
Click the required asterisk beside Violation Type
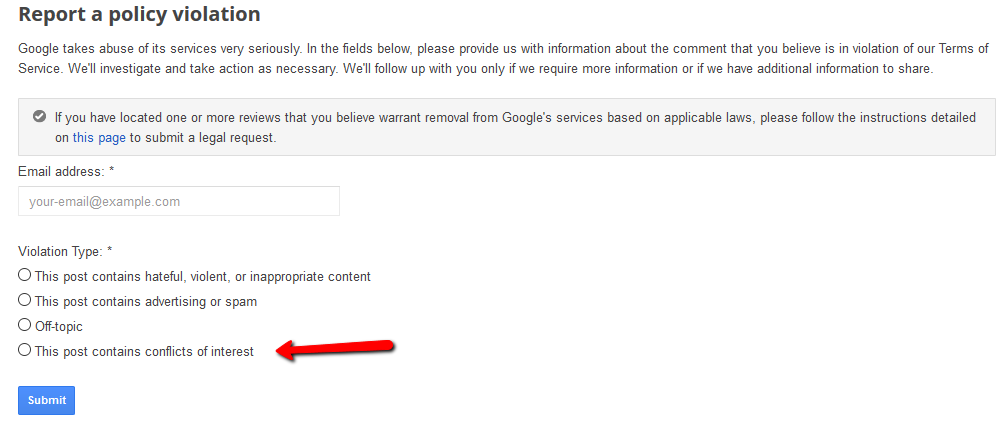(109, 251)
